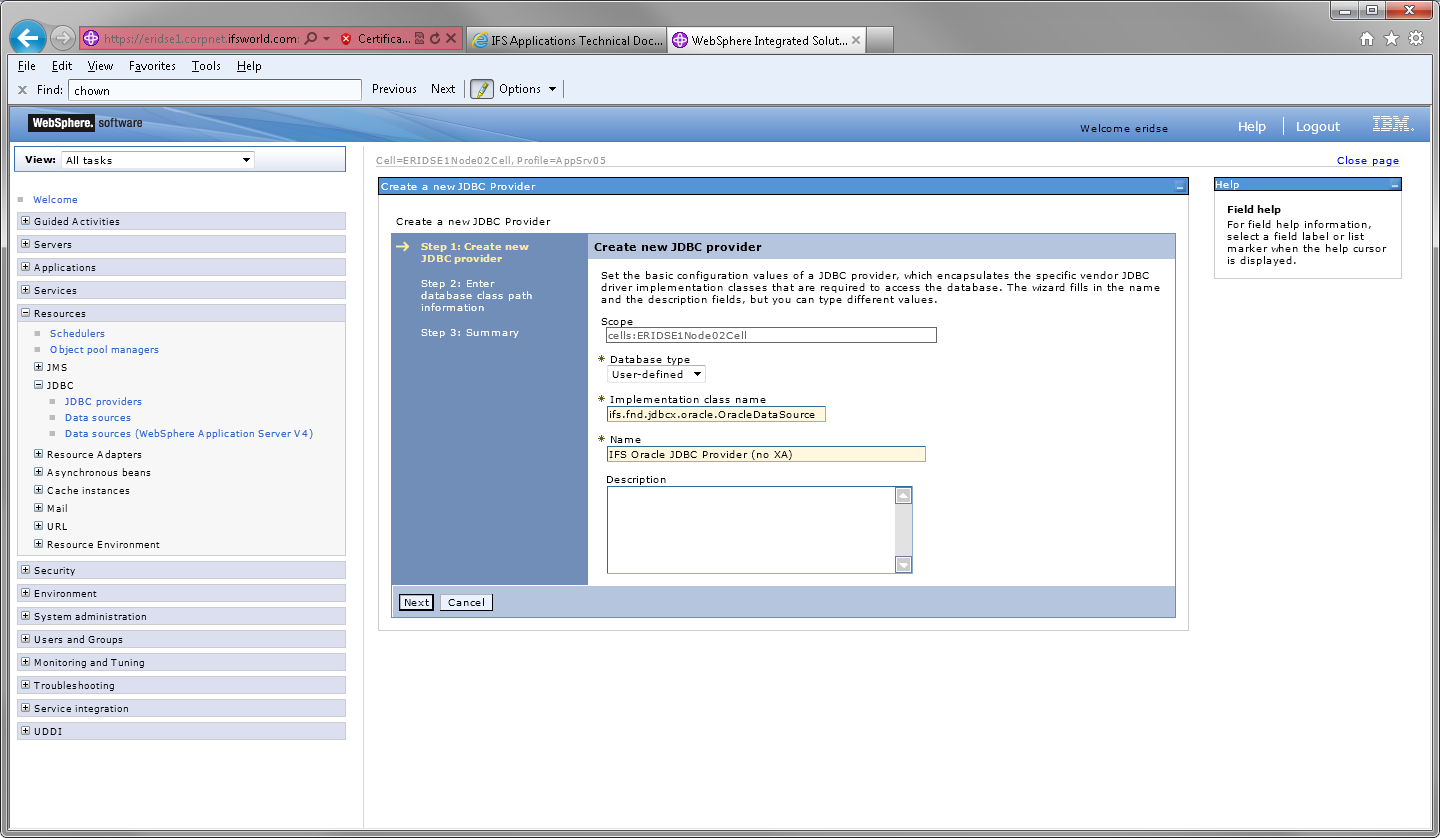Expand the Applications section
This screenshot has height=838, width=1440.
point(26,267)
